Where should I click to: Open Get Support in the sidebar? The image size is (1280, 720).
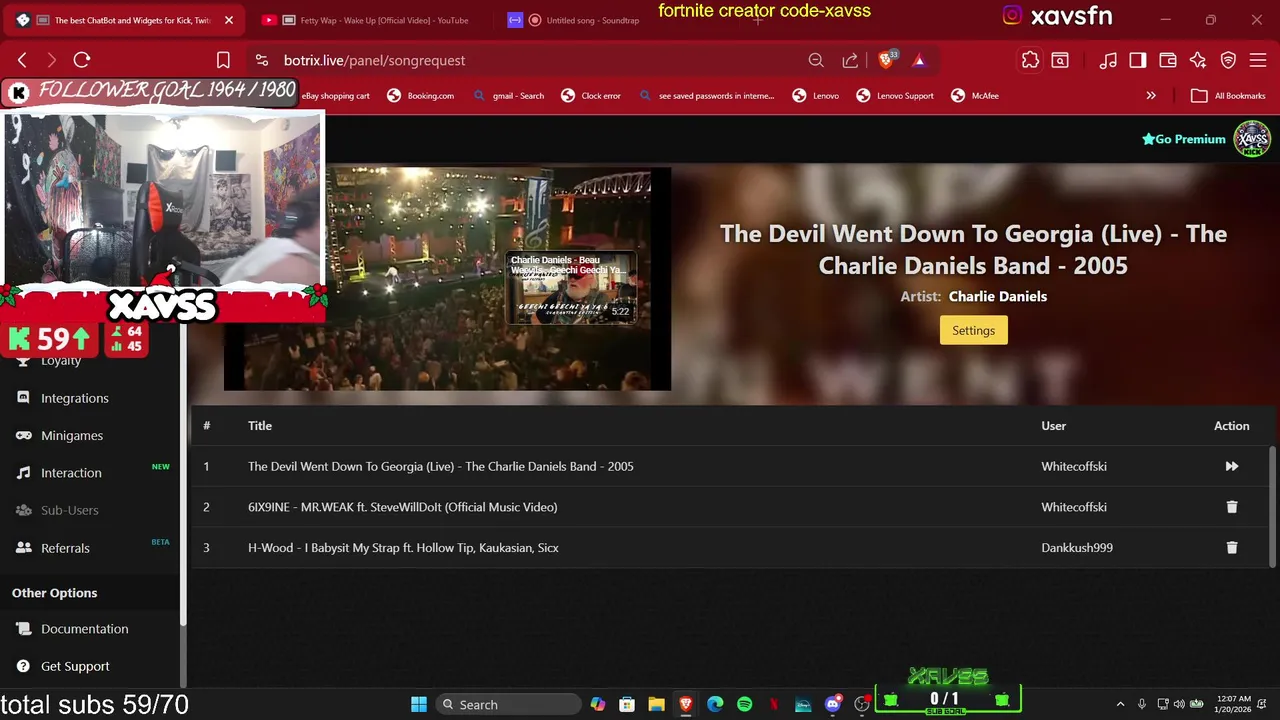pyautogui.click(x=75, y=666)
